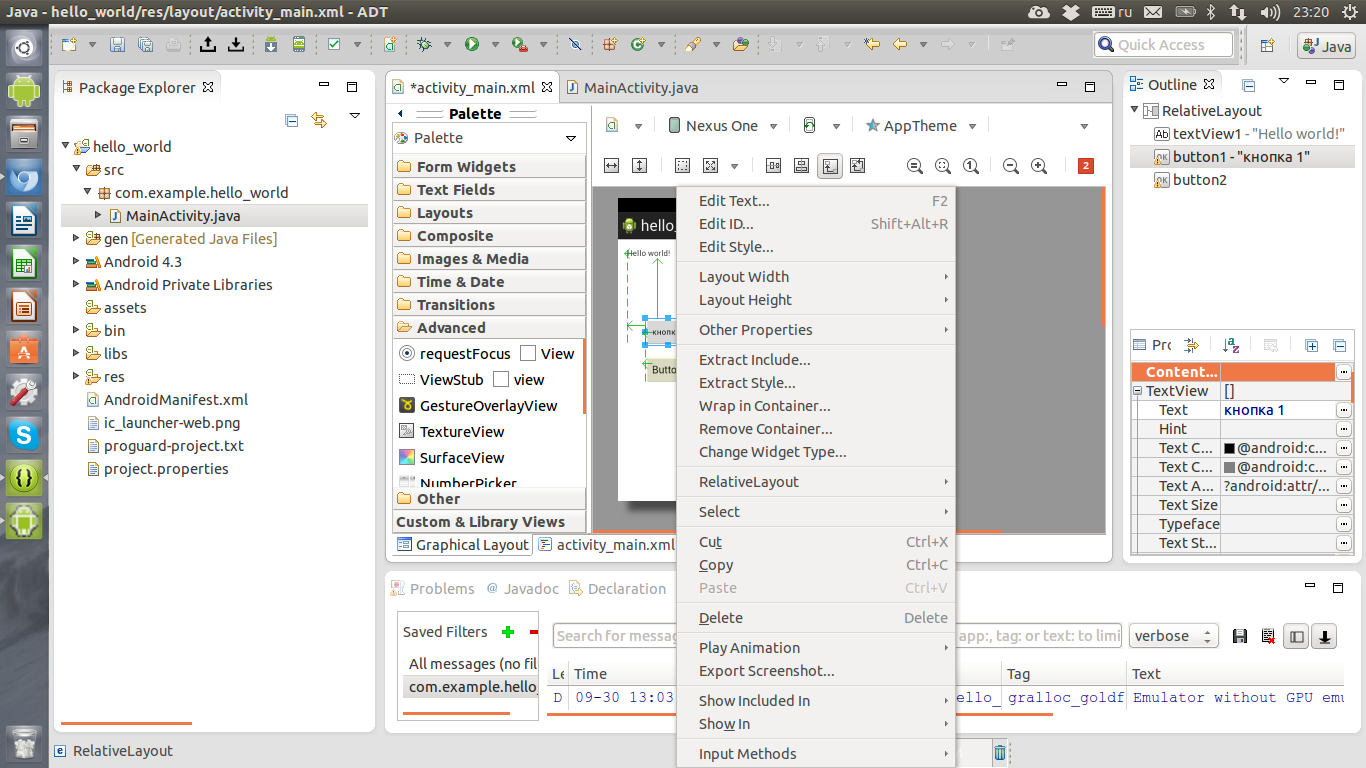Image resolution: width=1366 pixels, height=768 pixels.
Task: Click the Quick Access search field
Action: coord(1164,45)
